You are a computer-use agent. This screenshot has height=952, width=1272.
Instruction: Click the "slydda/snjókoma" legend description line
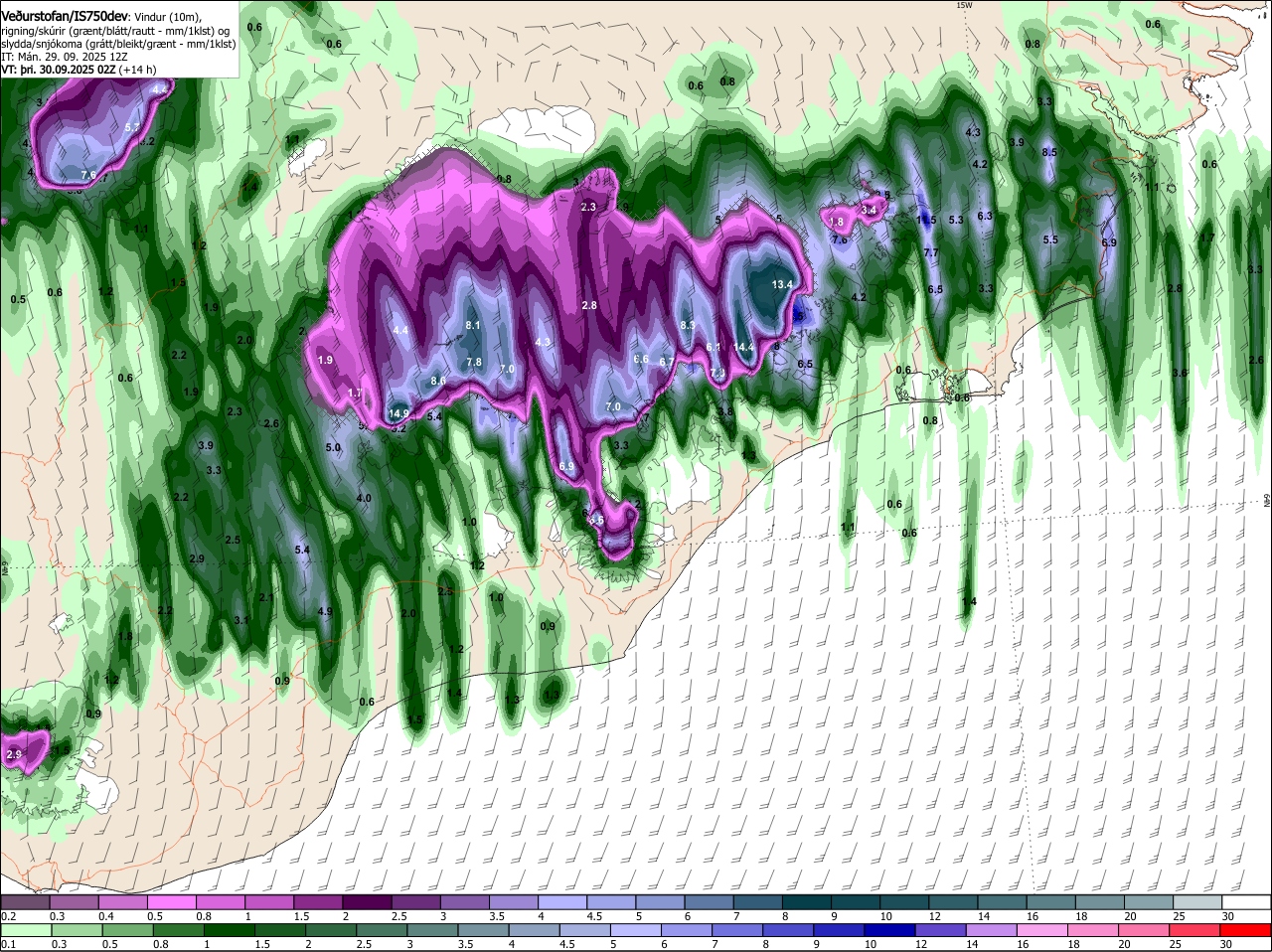coord(118,44)
